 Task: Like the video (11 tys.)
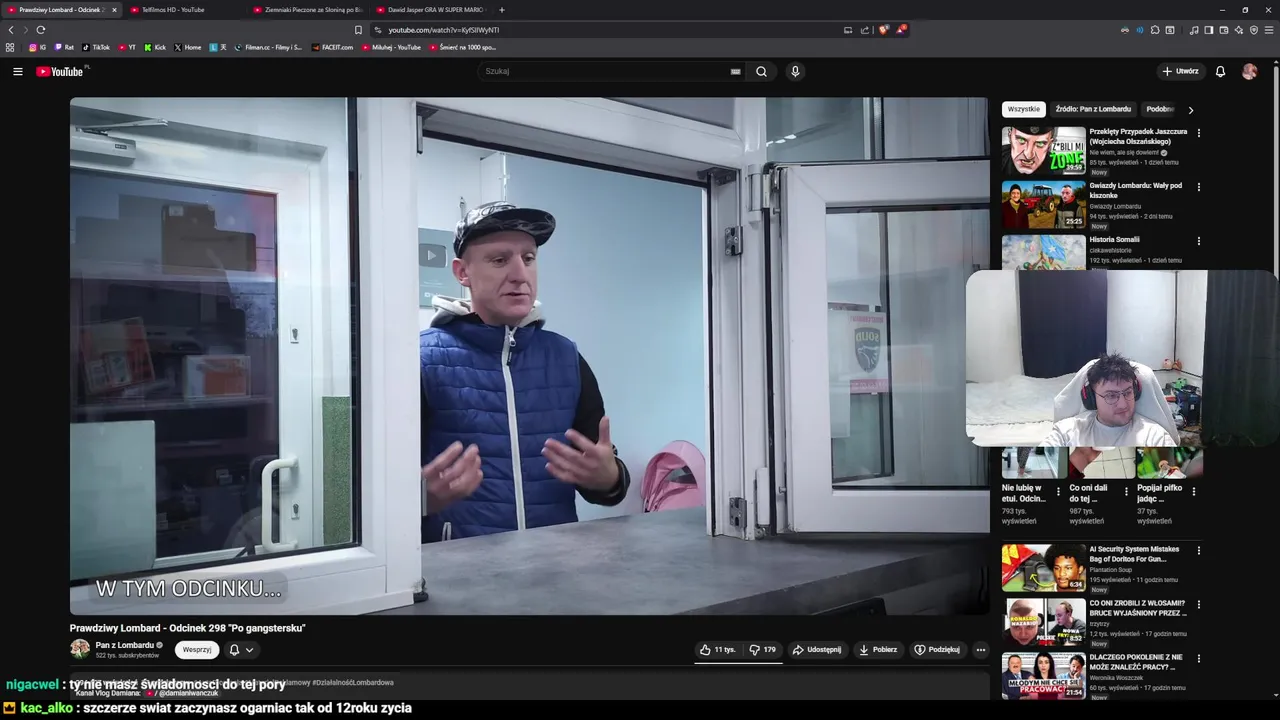(x=718, y=650)
